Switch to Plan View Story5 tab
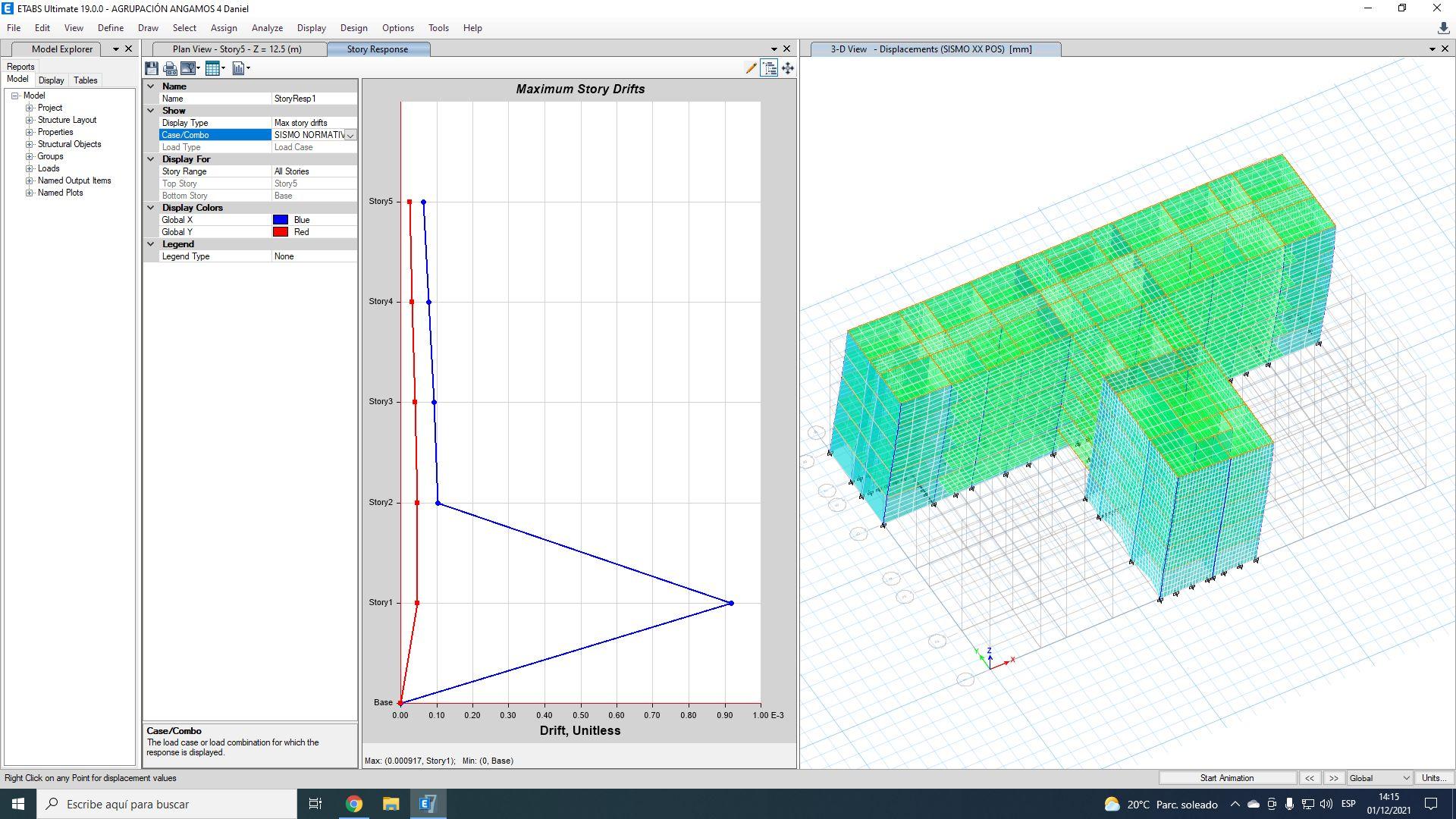 (x=237, y=49)
